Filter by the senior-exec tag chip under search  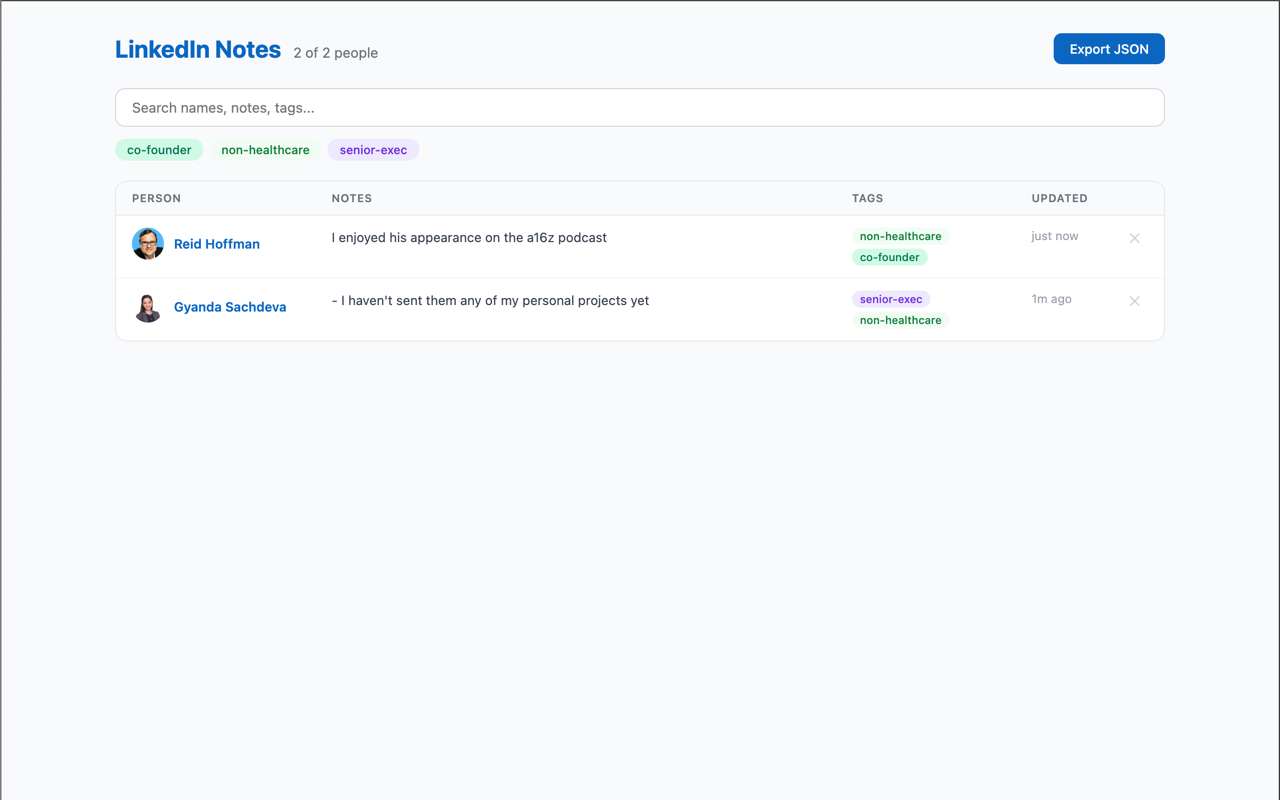point(373,150)
